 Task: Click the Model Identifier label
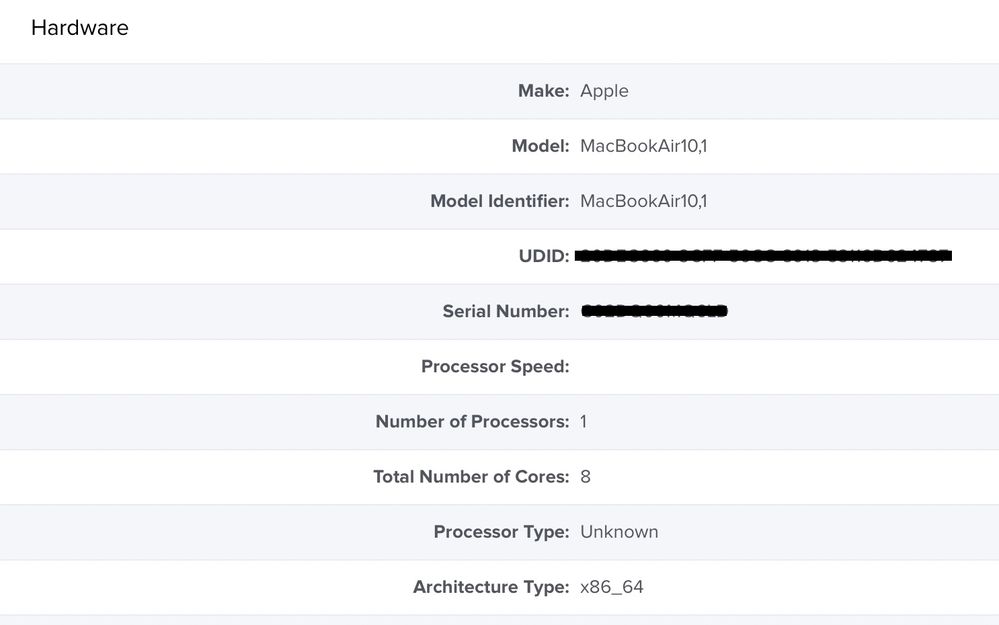[x=500, y=201]
